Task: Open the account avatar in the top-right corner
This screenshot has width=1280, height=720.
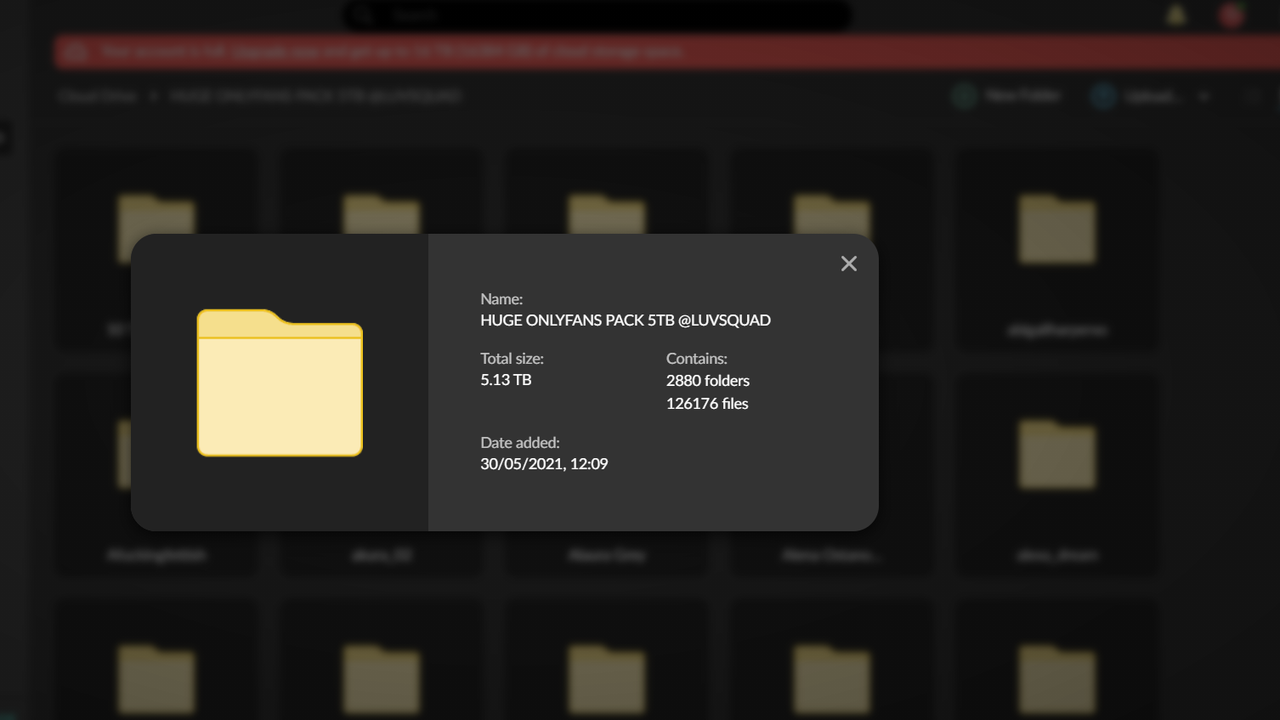Action: pos(1230,15)
